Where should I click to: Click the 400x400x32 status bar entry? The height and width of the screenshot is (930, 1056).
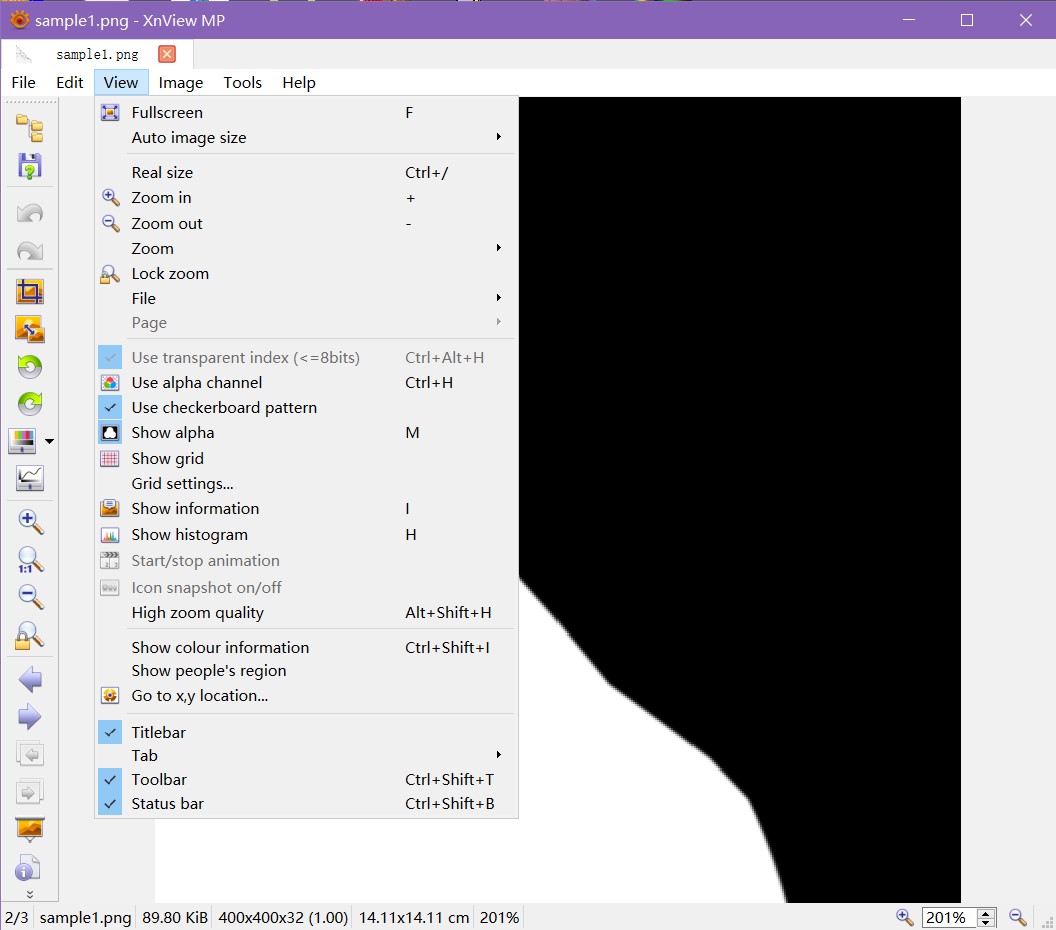283,917
